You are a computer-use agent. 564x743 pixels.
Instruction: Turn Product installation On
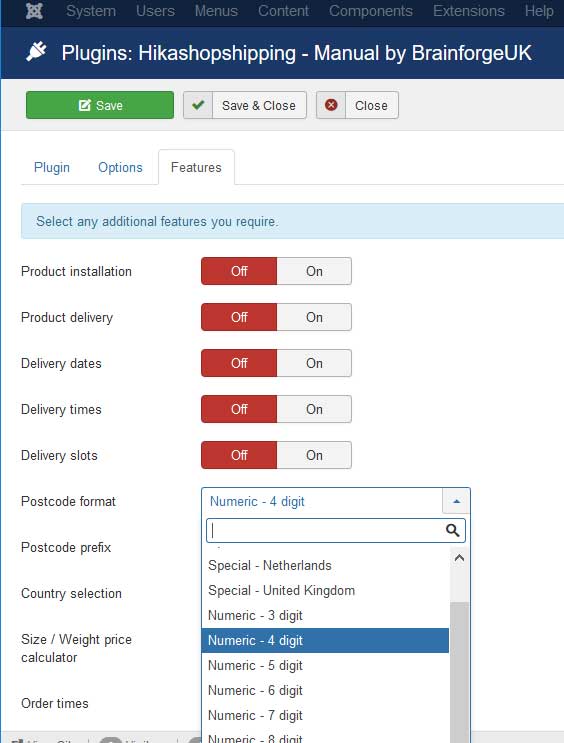point(314,272)
